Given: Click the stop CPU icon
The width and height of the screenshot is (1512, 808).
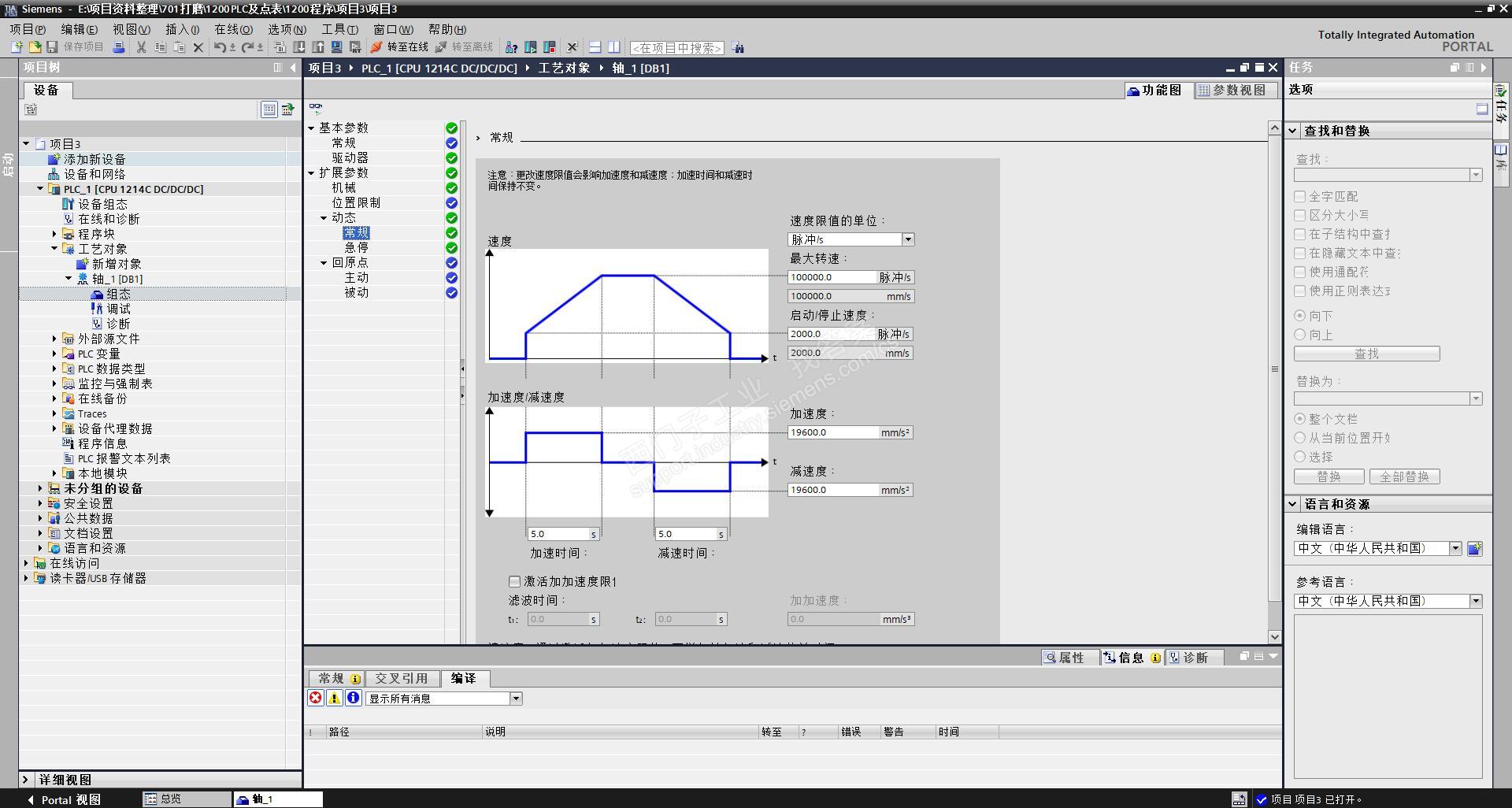Looking at the screenshot, I should click(550, 47).
